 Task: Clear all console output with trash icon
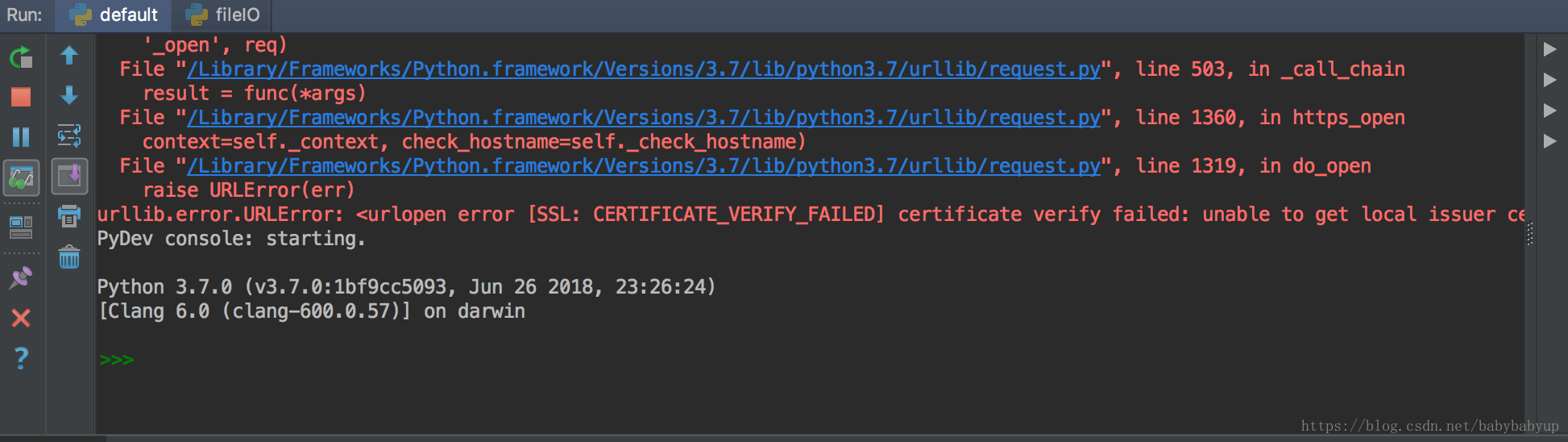coord(69,257)
